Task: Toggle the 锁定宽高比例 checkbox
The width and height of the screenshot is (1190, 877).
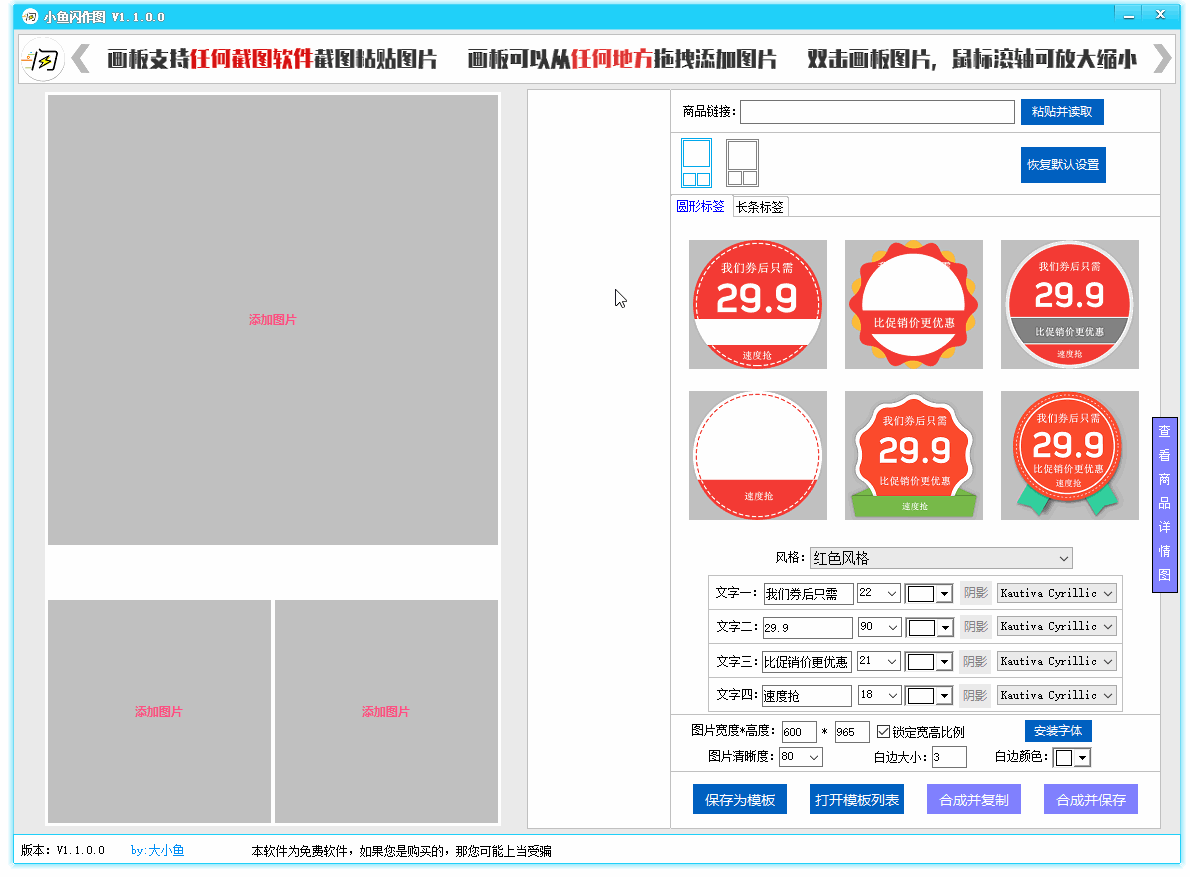Action: point(883,731)
